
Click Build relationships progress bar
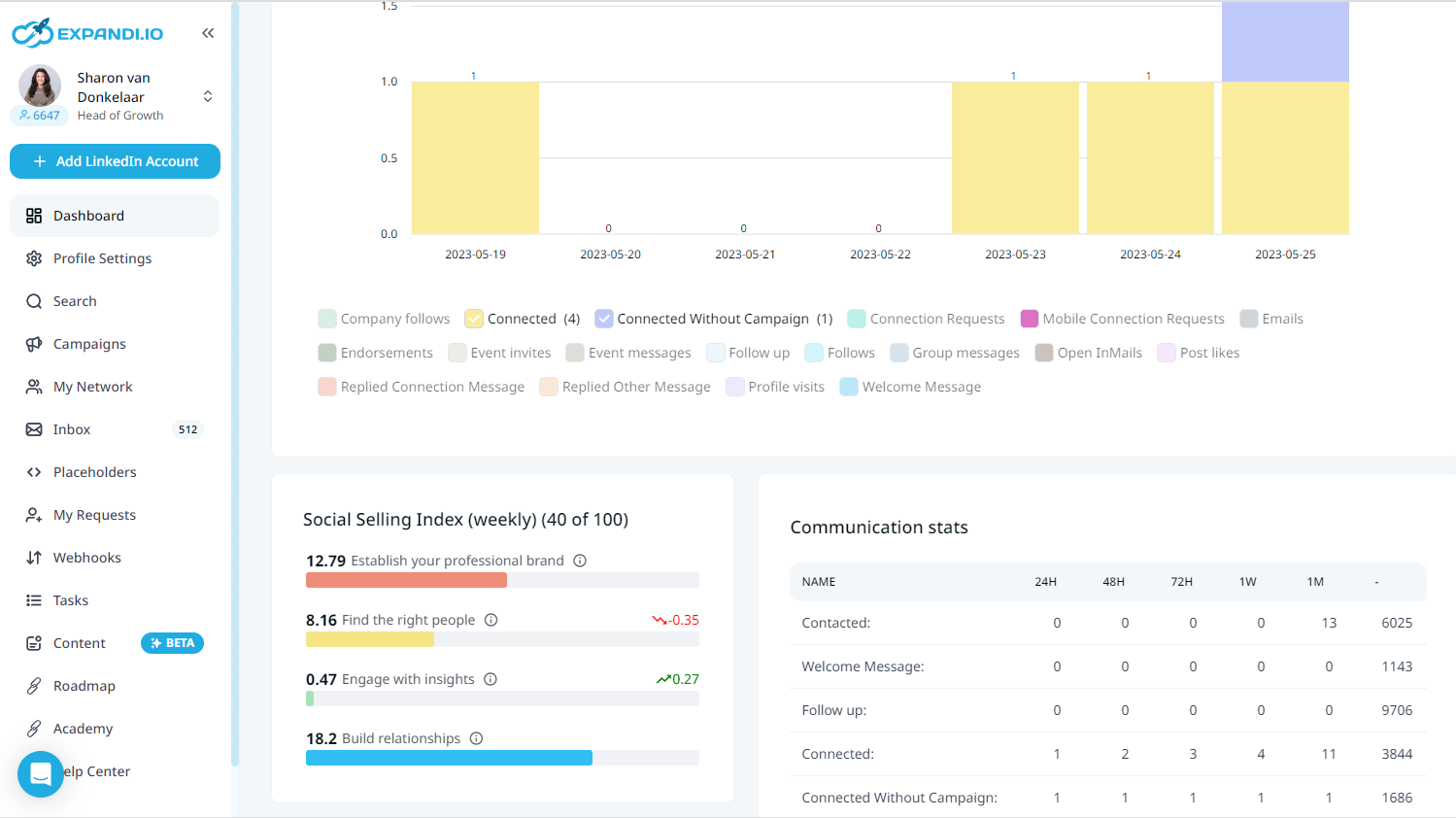click(502, 758)
